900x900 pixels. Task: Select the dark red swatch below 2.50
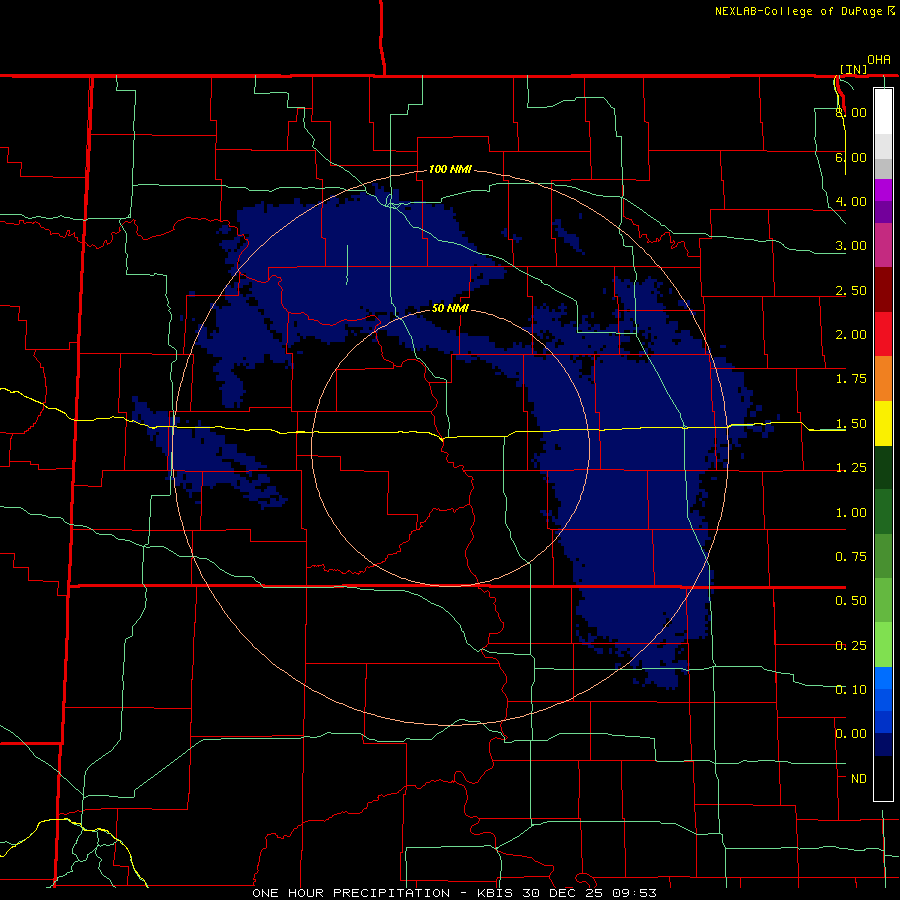(x=883, y=290)
